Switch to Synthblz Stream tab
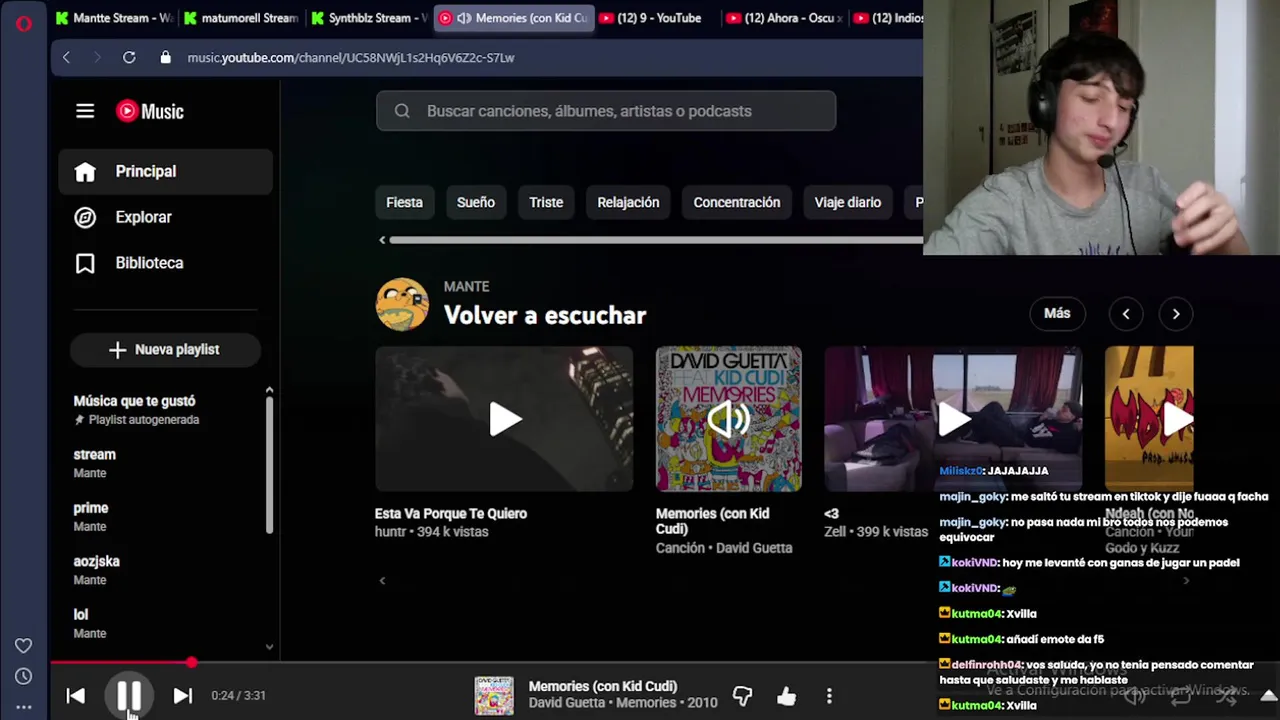 coord(368,18)
